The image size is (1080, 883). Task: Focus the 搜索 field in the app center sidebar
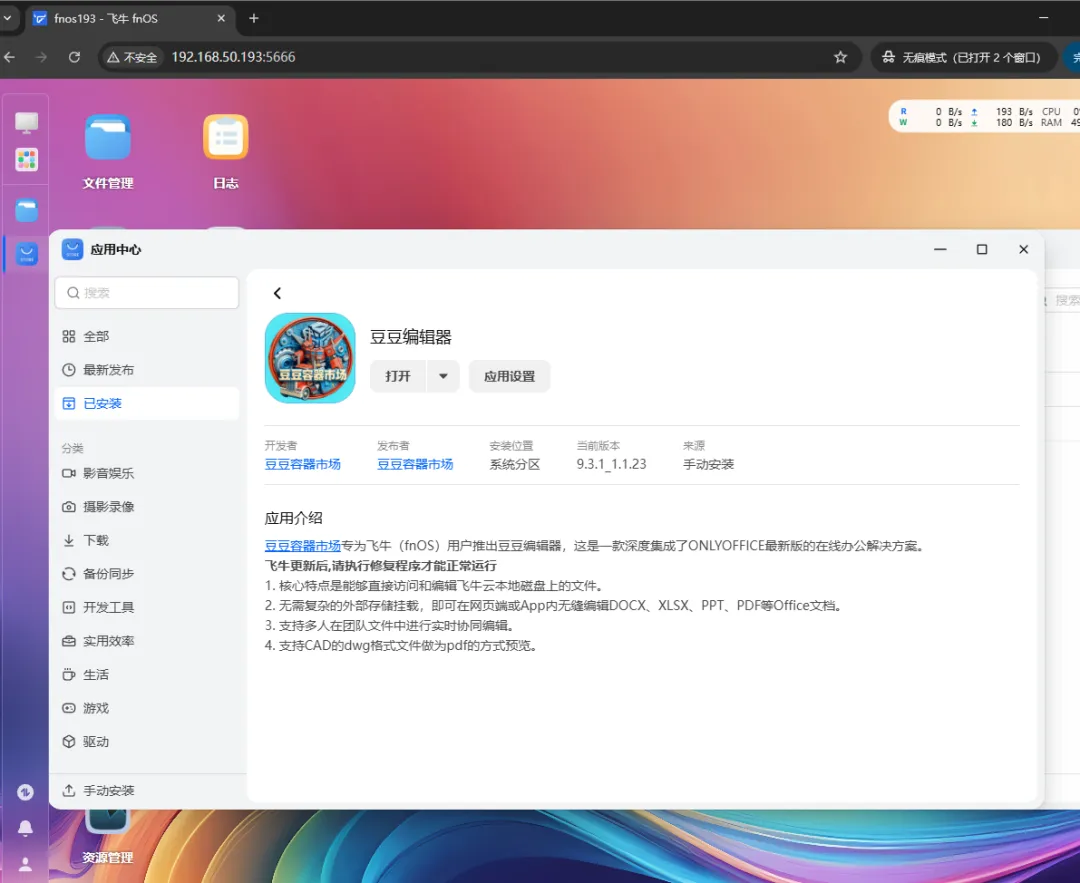click(147, 293)
